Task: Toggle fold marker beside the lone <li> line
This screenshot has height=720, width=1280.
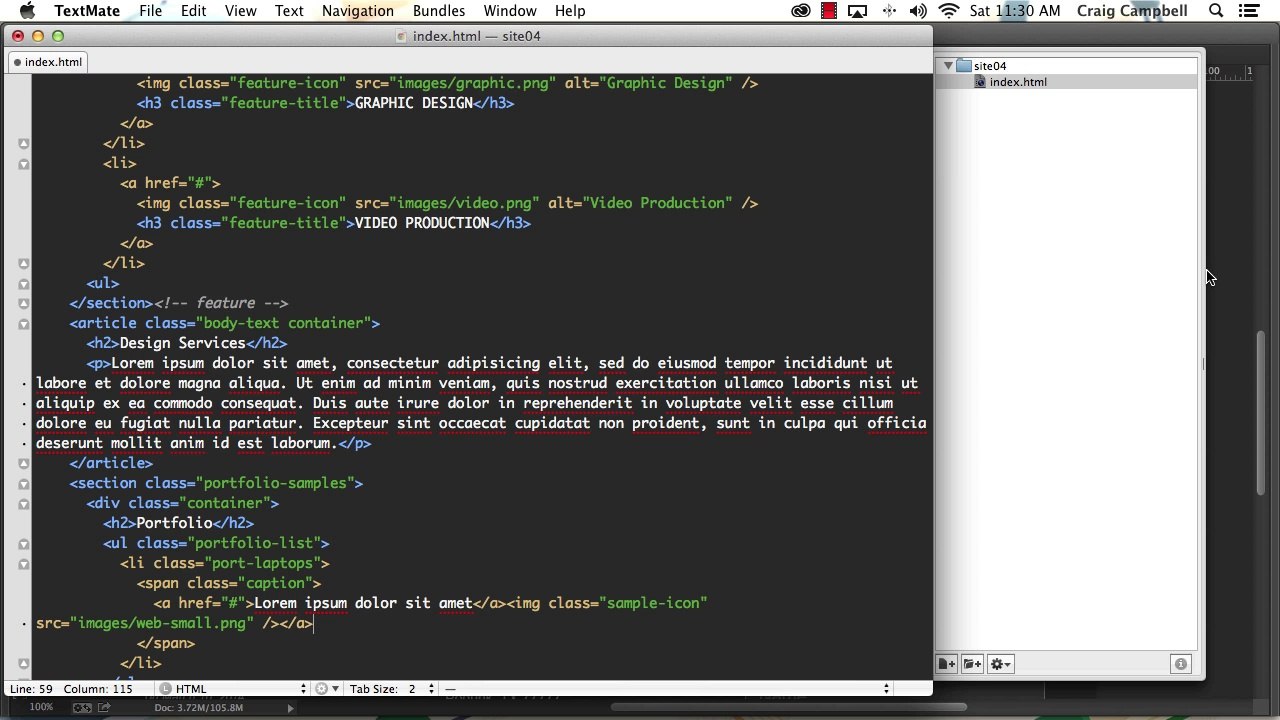Action: (23, 163)
